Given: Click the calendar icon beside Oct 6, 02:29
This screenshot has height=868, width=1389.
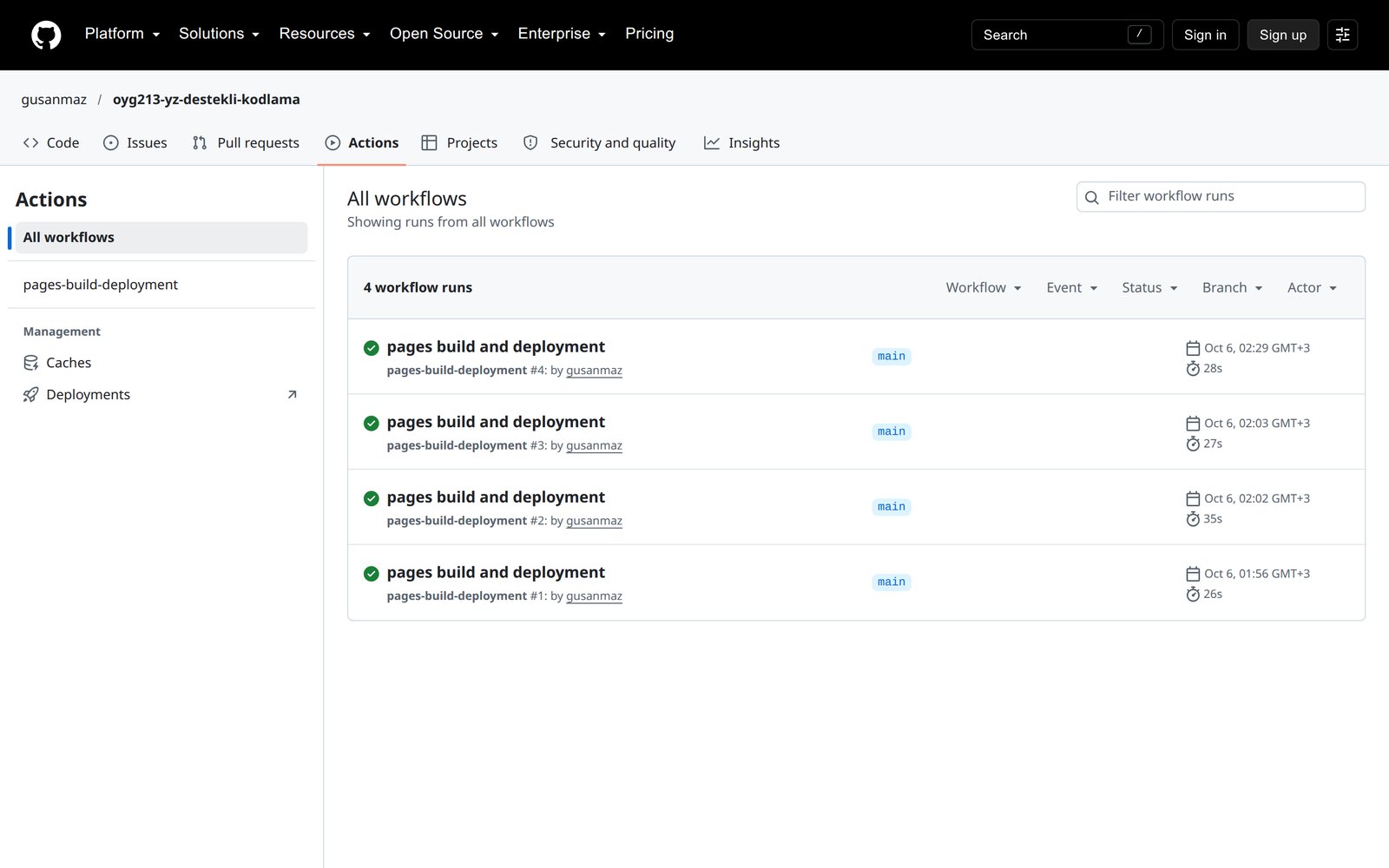Looking at the screenshot, I should click(x=1193, y=348).
